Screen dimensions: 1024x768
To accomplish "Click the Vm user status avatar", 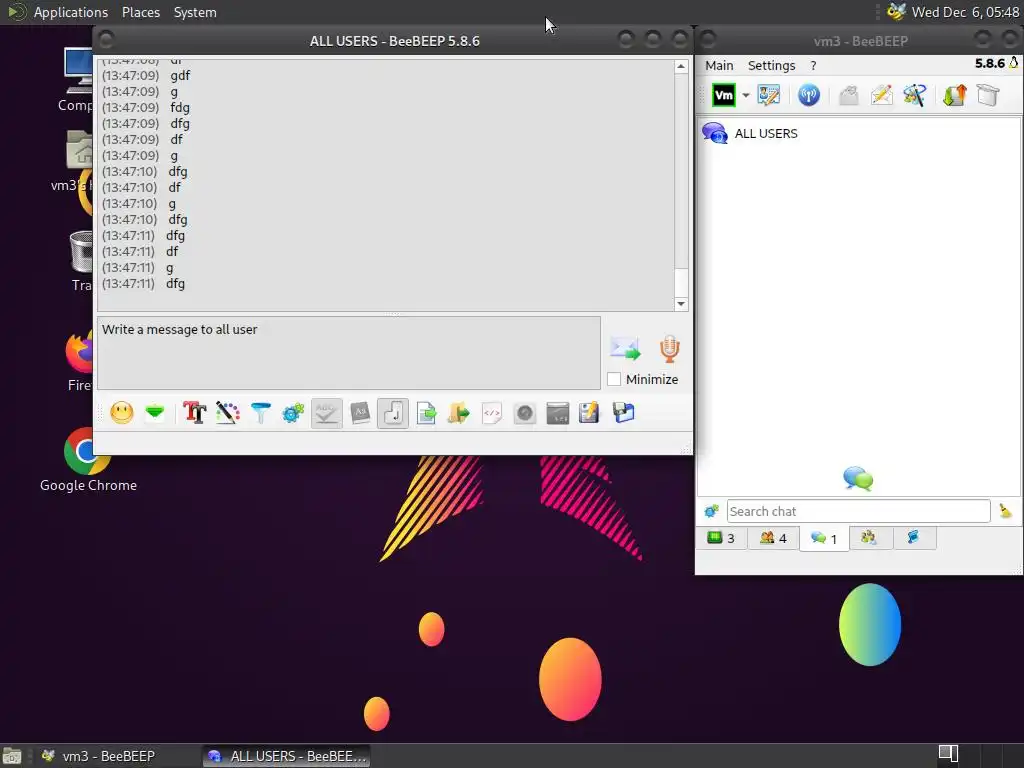I will (724, 95).
